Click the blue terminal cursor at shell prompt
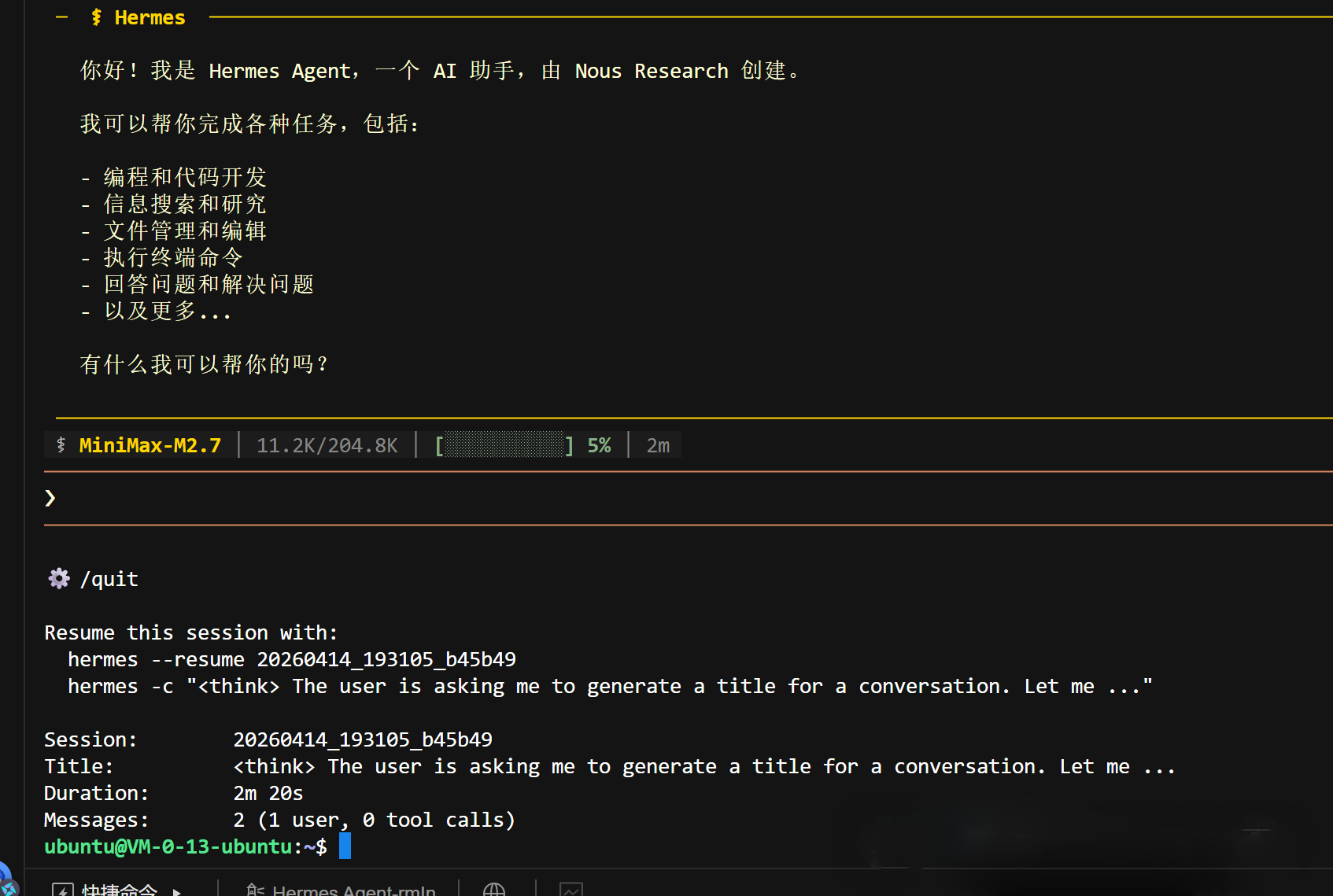Screen dimensions: 1333x896 pos(345,846)
